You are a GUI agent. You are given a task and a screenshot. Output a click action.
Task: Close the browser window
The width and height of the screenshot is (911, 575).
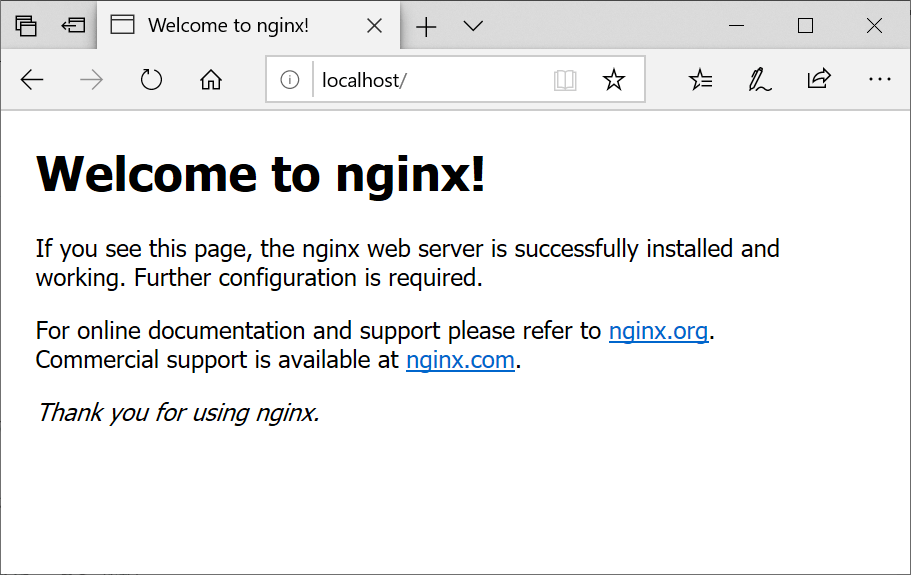click(x=874, y=26)
